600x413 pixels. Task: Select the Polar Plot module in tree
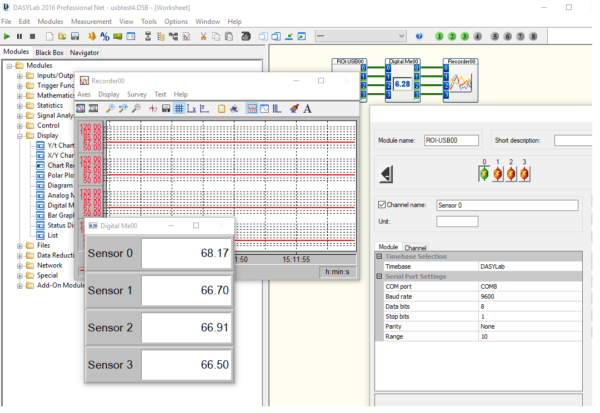(60, 175)
